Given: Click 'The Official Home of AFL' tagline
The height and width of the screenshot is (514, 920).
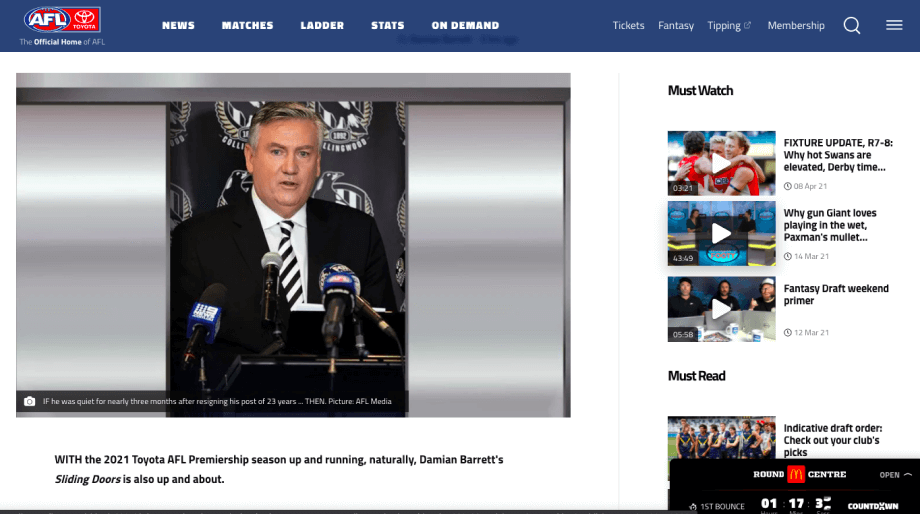Looking at the screenshot, I should click(x=62, y=42).
